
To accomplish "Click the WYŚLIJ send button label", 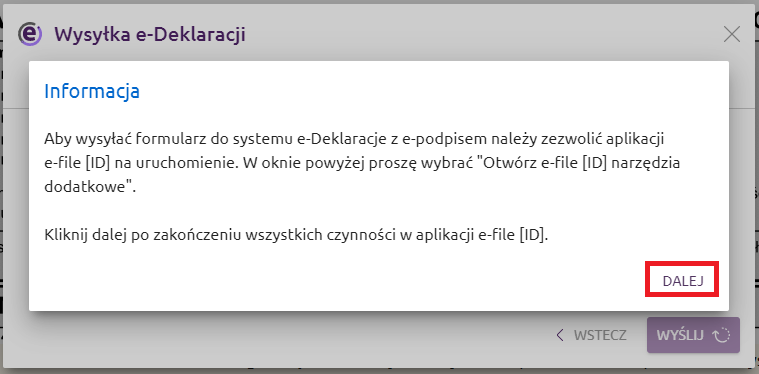I will (680, 335).
